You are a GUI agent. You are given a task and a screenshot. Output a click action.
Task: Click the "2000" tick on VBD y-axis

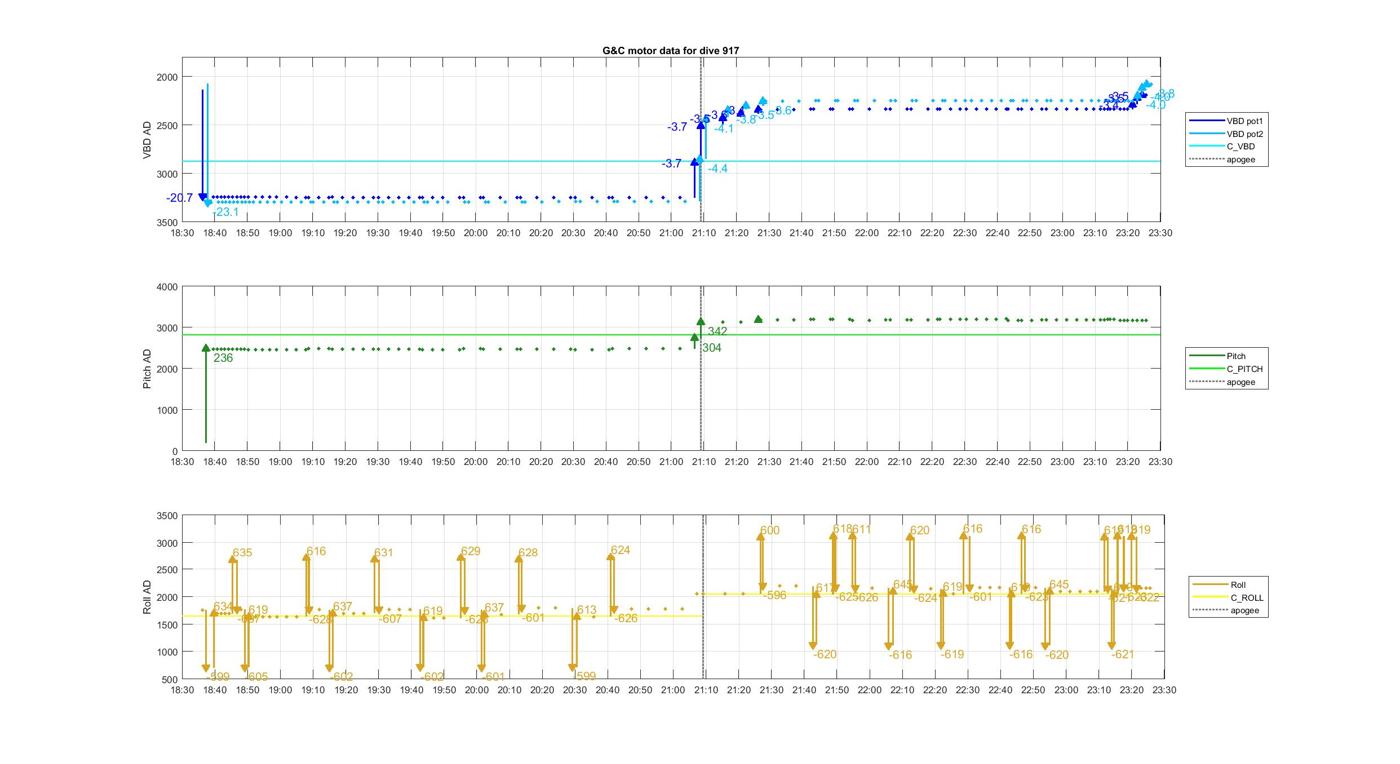pyautogui.click(x=167, y=77)
